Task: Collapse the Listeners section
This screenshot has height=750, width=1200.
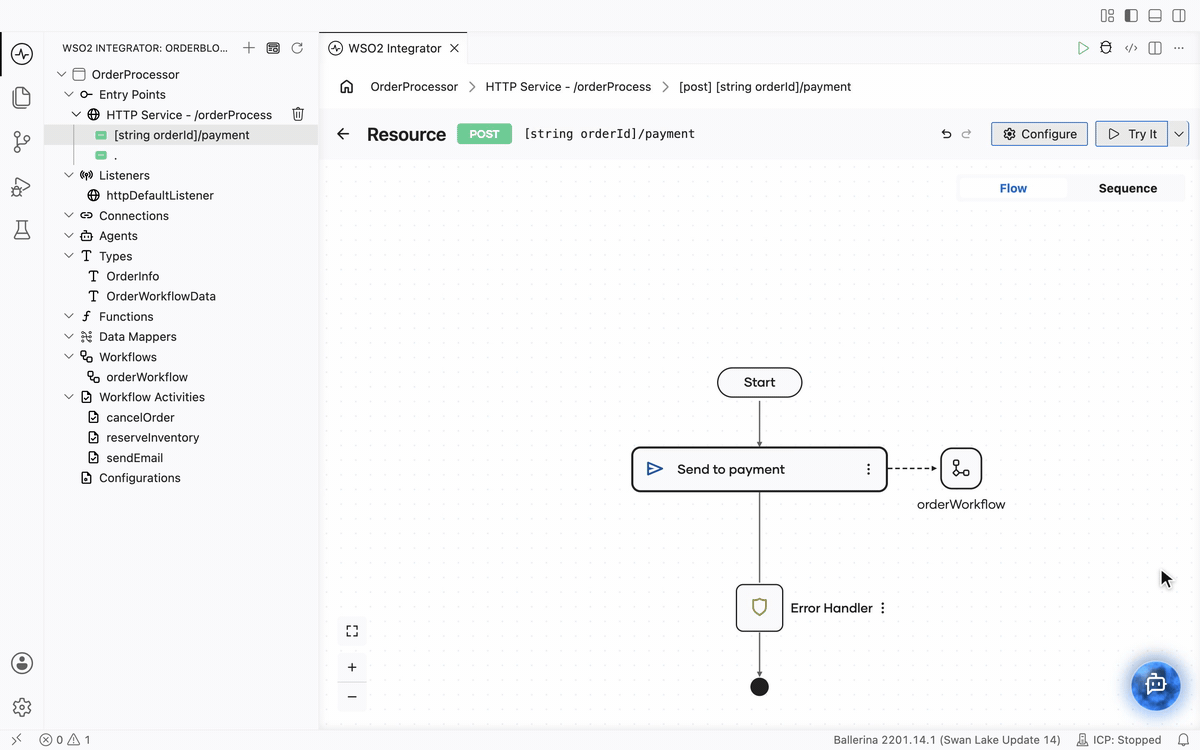Action: (x=69, y=175)
